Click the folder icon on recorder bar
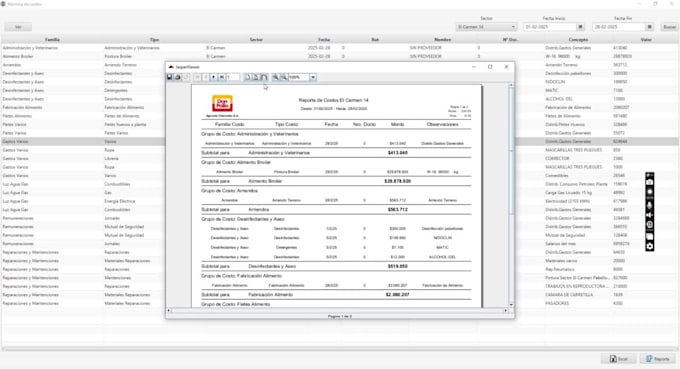 650,236
